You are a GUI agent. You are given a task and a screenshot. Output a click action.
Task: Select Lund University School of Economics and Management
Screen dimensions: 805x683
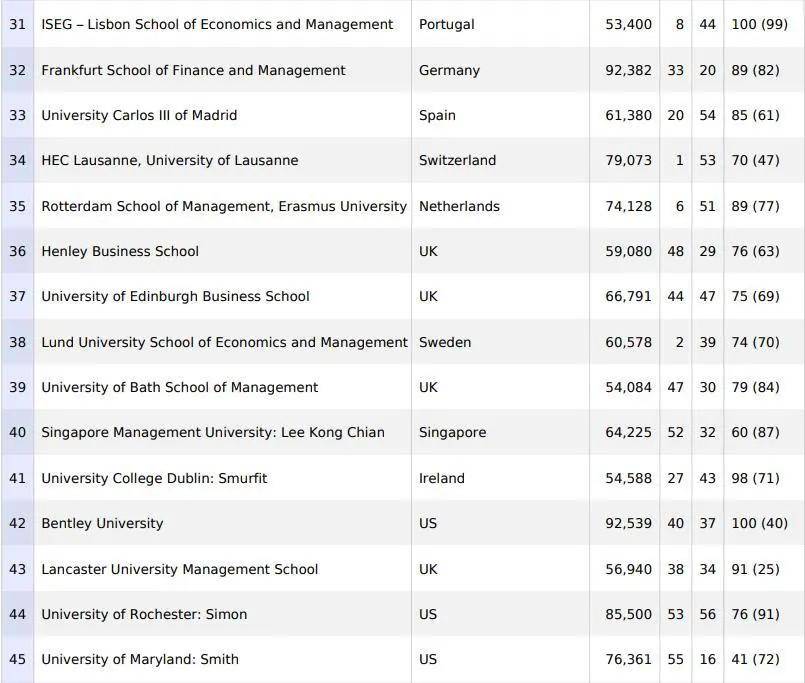coord(224,342)
